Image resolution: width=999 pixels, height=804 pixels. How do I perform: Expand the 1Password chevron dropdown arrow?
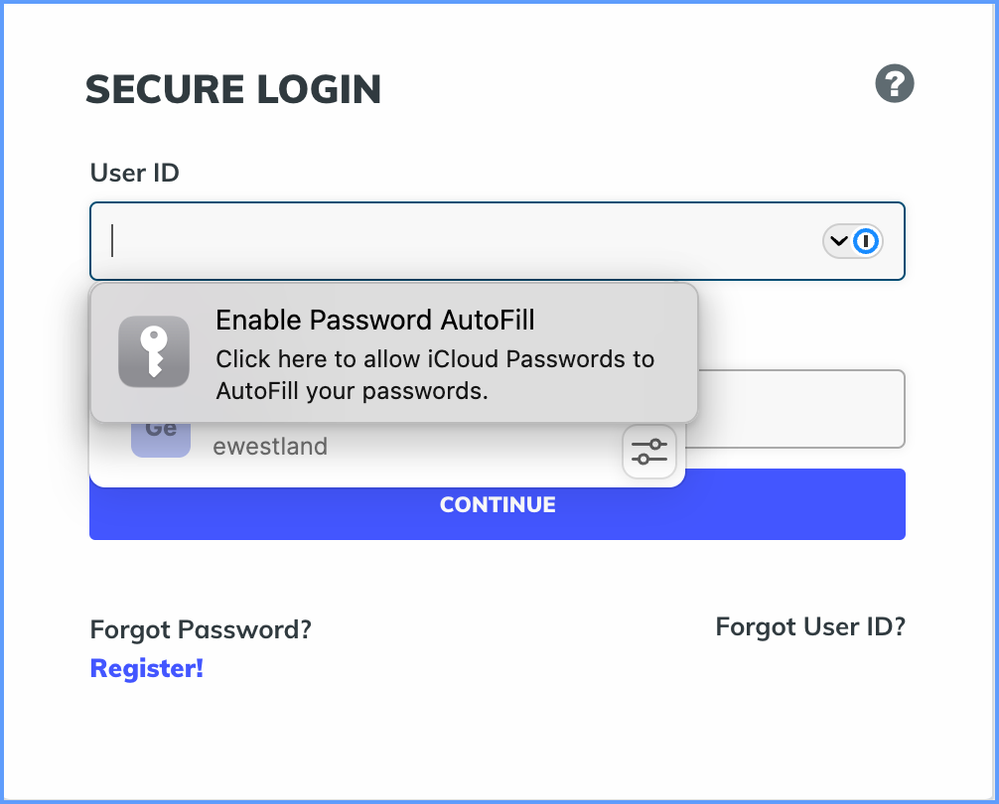click(838, 241)
